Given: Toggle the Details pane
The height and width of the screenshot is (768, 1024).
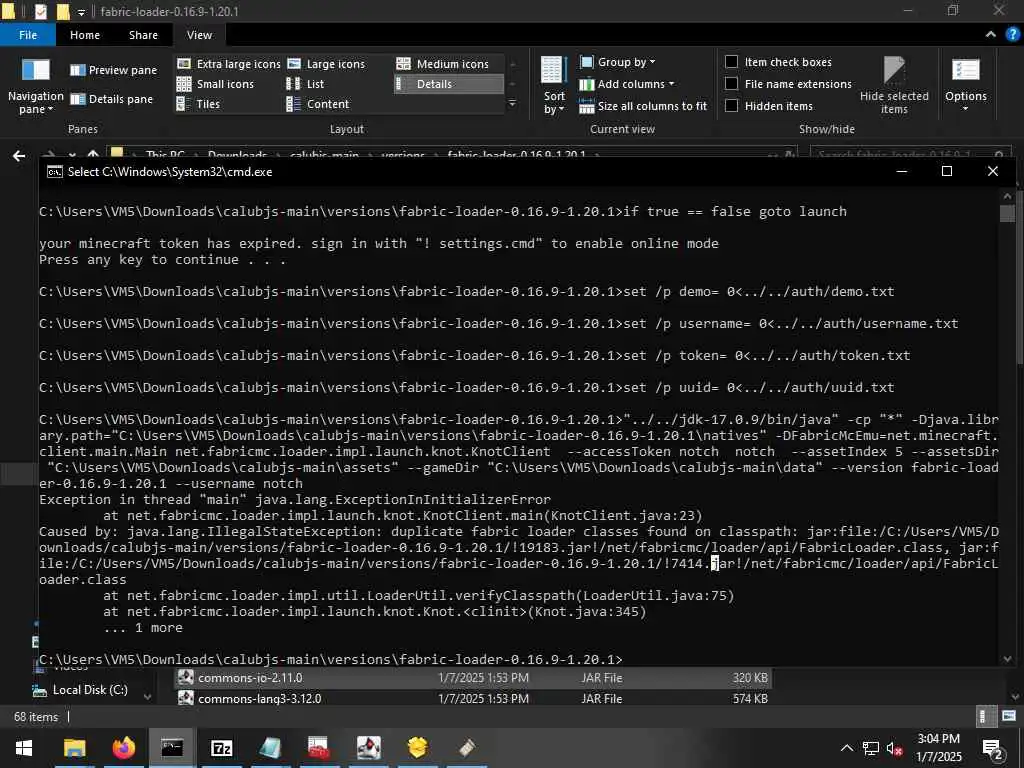Looking at the screenshot, I should click(112, 99).
